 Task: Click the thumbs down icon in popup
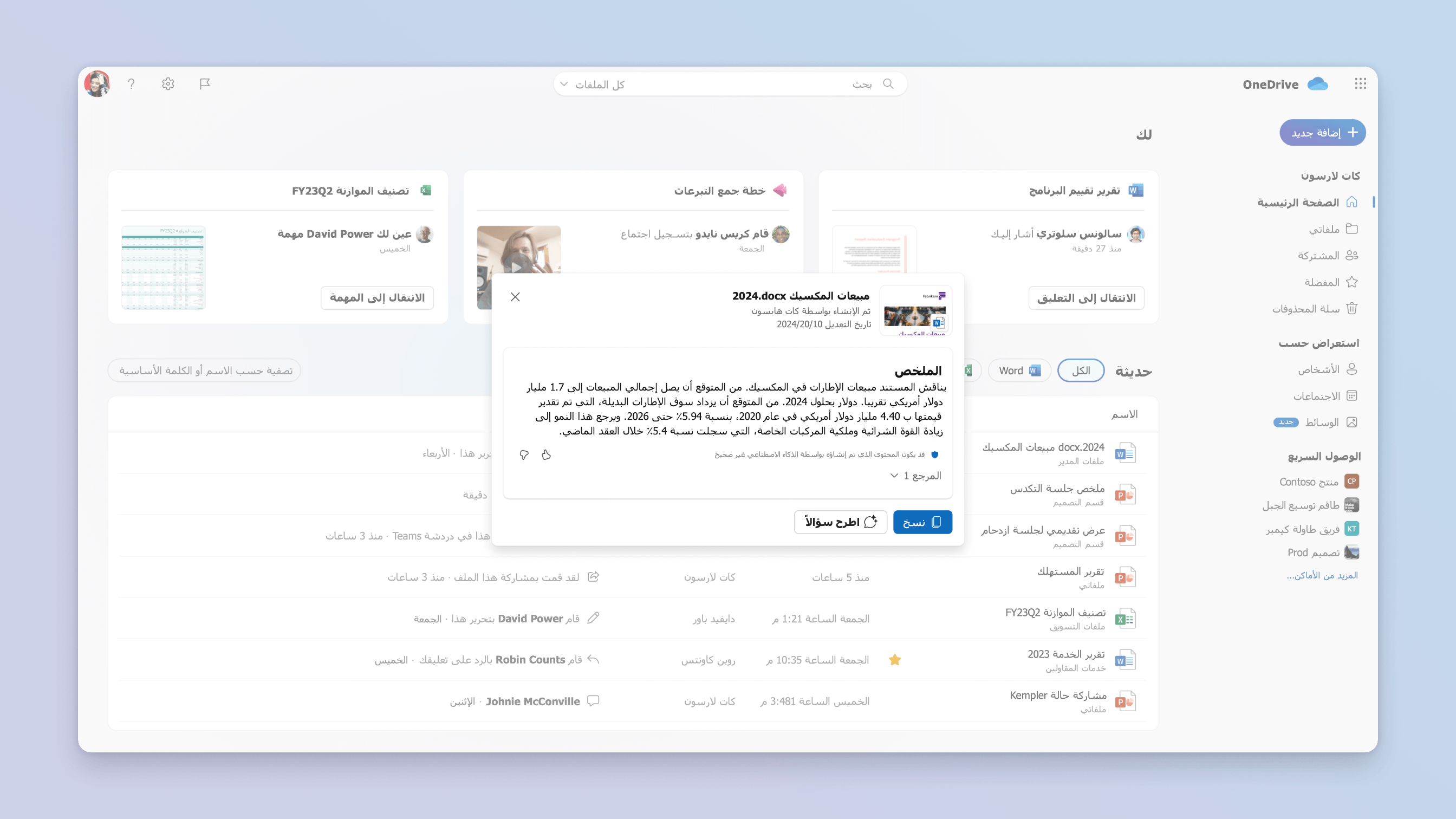pos(524,454)
